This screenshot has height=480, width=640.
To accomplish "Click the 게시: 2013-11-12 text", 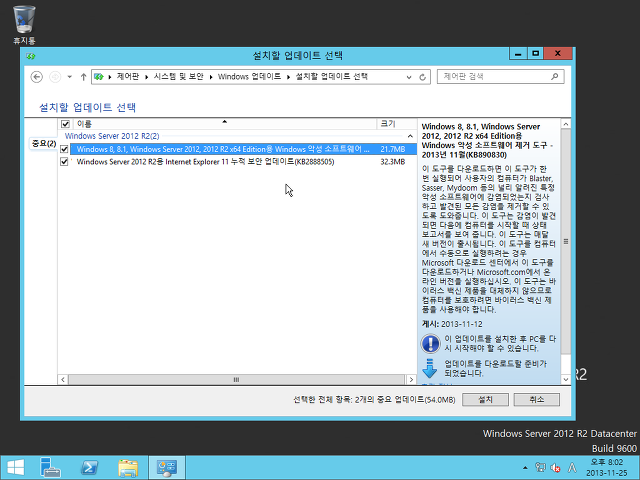I will (452, 324).
